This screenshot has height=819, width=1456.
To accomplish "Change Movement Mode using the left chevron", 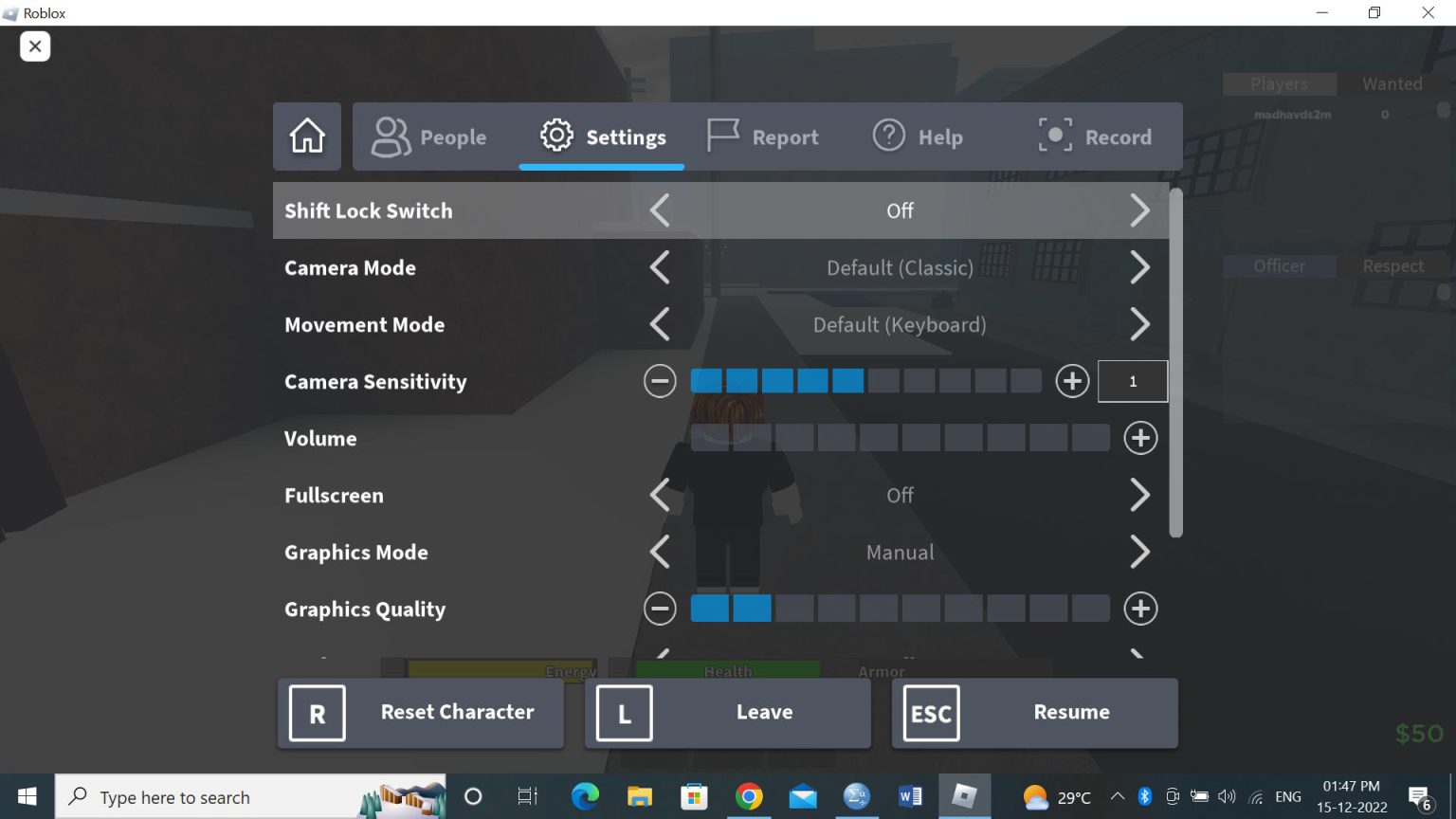I will click(x=660, y=324).
